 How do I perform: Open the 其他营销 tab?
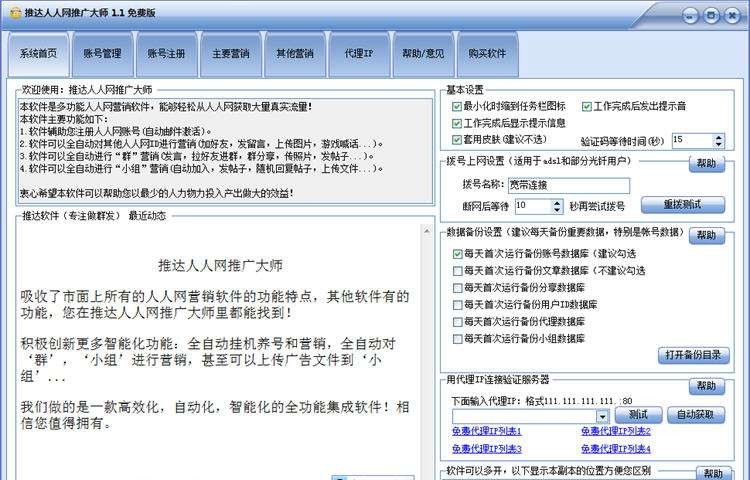pyautogui.click(x=295, y=54)
